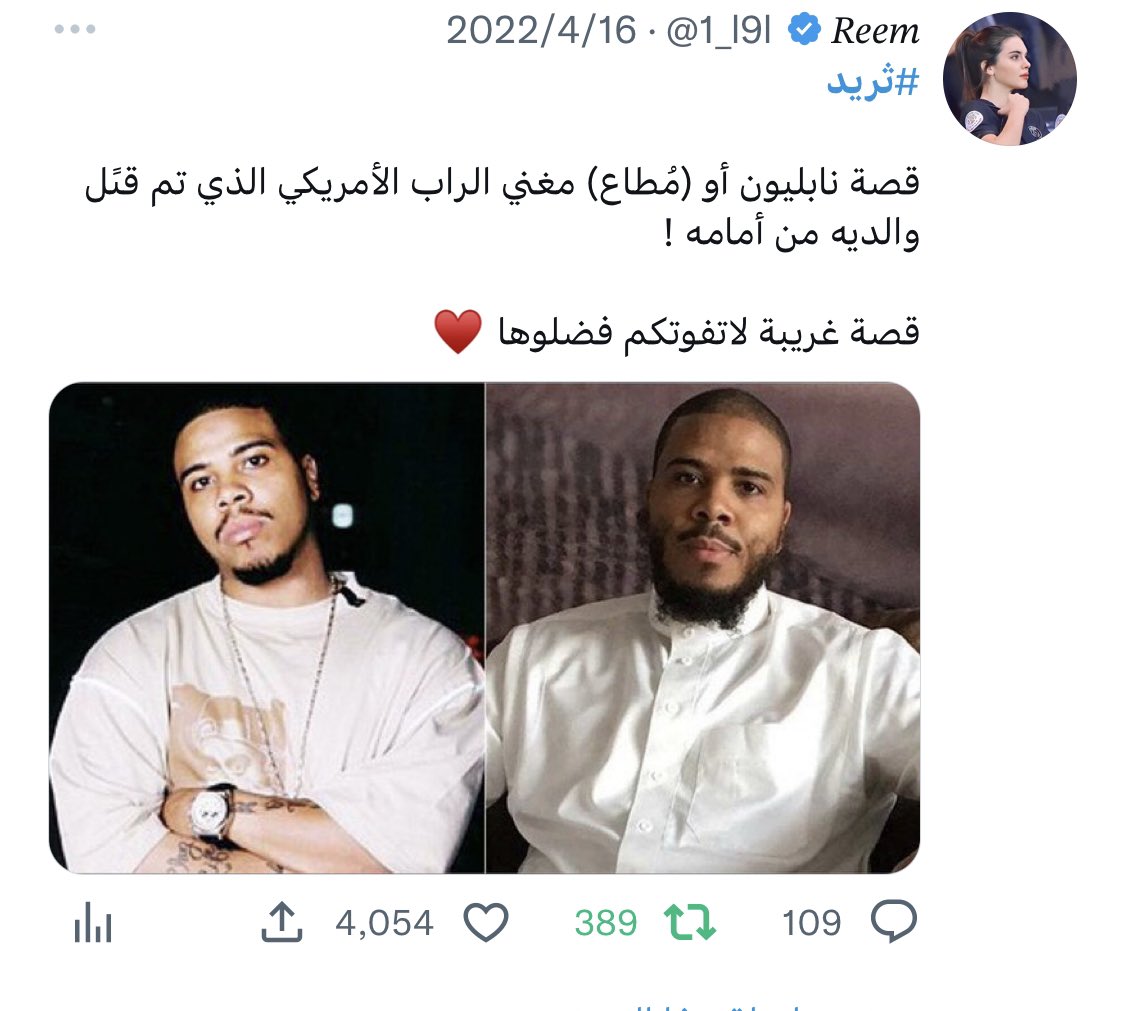
Task: Open the three-dot more options menu
Action: [x=75, y=29]
